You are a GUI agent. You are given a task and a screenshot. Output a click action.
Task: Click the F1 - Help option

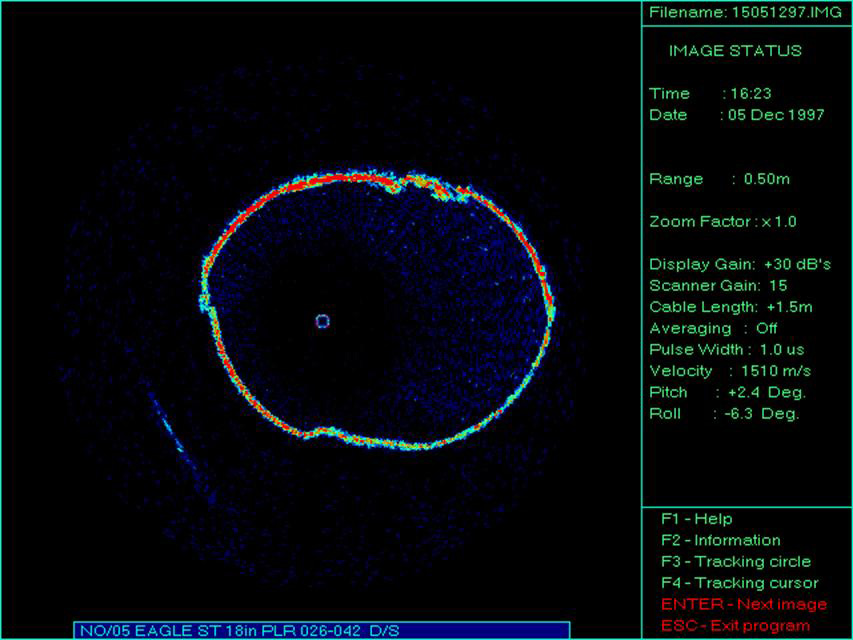(696, 519)
